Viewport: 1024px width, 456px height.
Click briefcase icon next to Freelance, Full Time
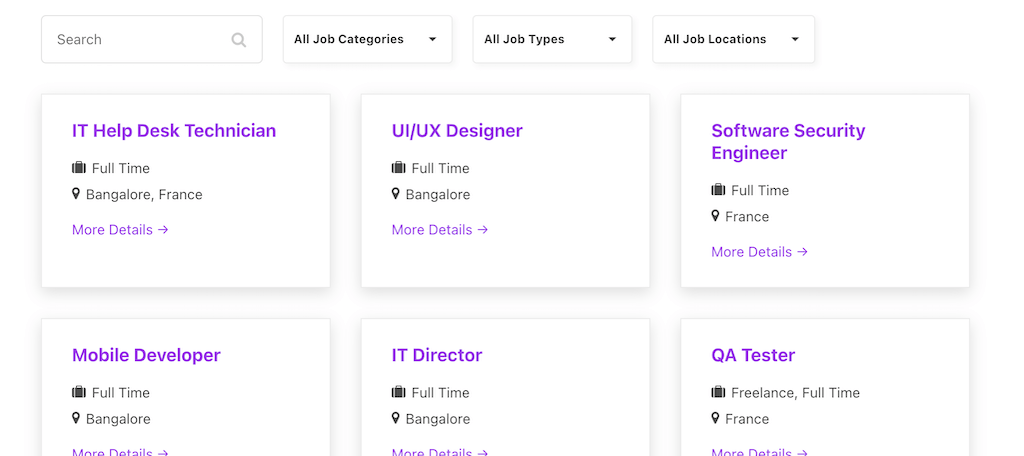pos(718,392)
